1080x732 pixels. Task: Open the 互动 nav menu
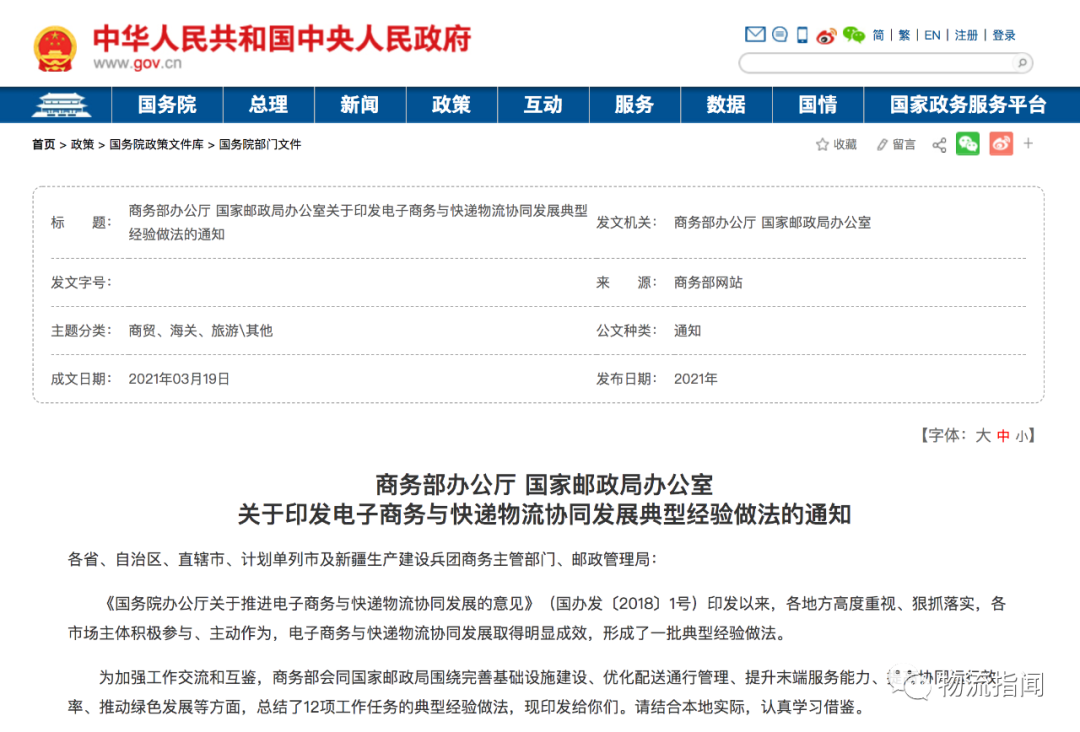click(x=543, y=105)
